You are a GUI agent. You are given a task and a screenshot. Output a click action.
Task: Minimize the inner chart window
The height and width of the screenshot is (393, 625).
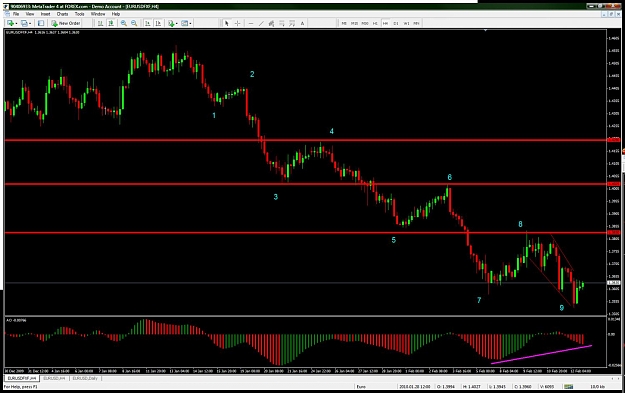pos(605,14)
